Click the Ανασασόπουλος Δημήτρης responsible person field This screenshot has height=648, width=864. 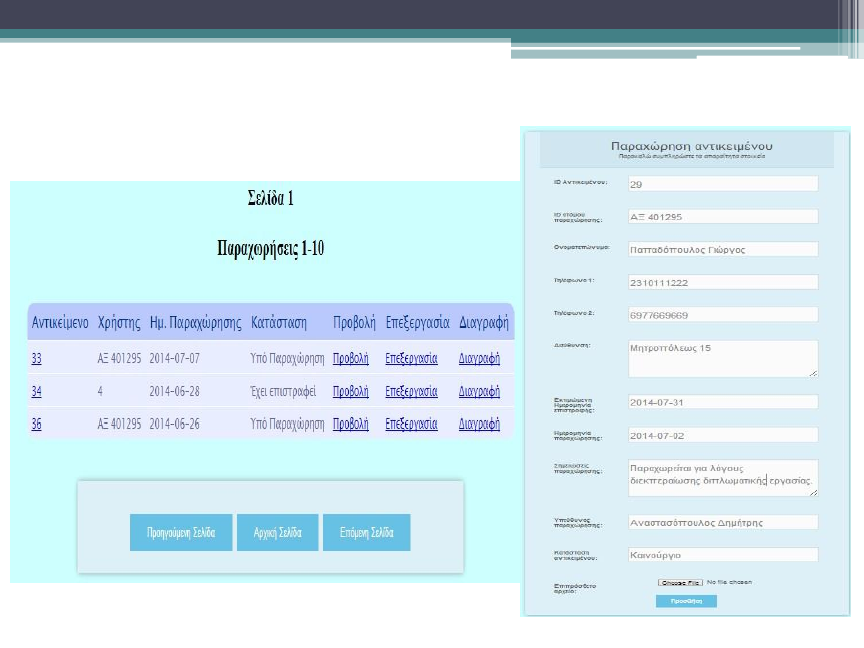click(x=722, y=522)
